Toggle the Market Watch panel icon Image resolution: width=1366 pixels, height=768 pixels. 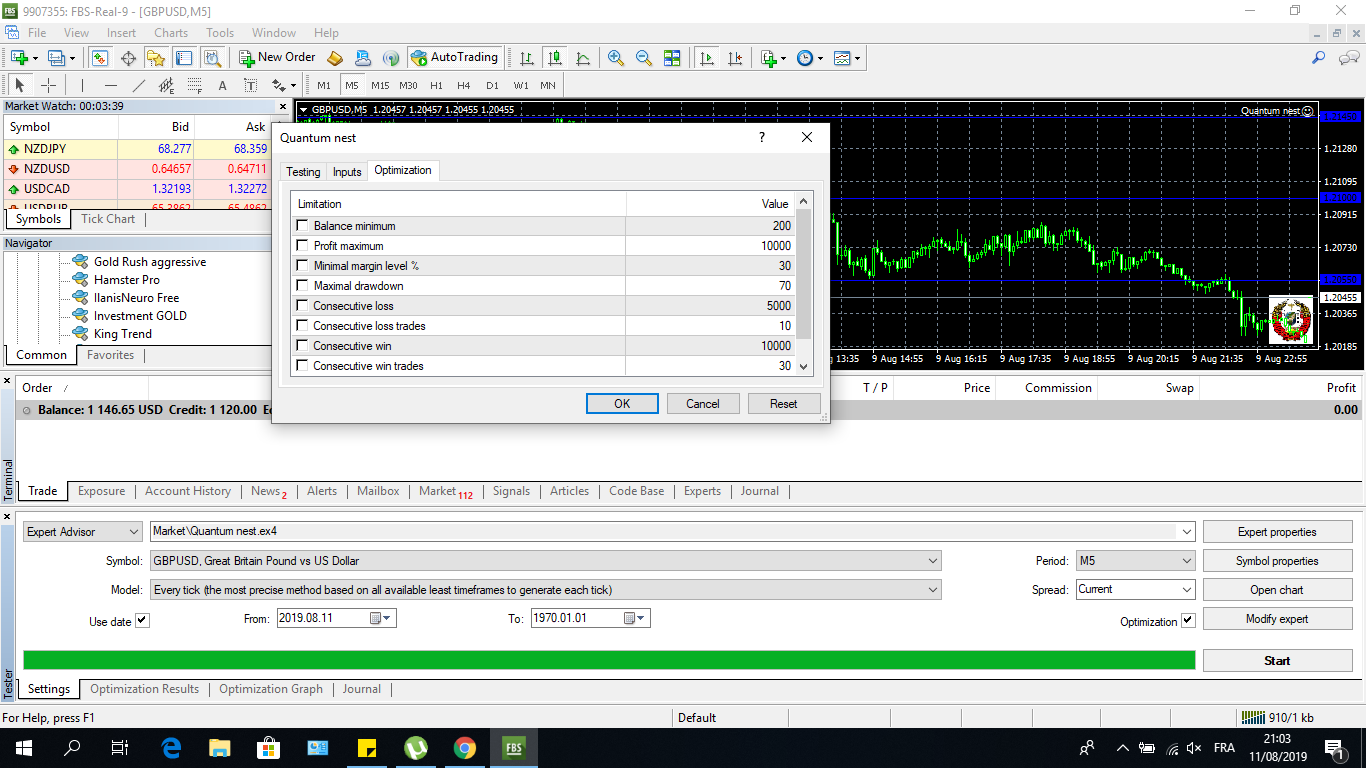click(x=100, y=58)
